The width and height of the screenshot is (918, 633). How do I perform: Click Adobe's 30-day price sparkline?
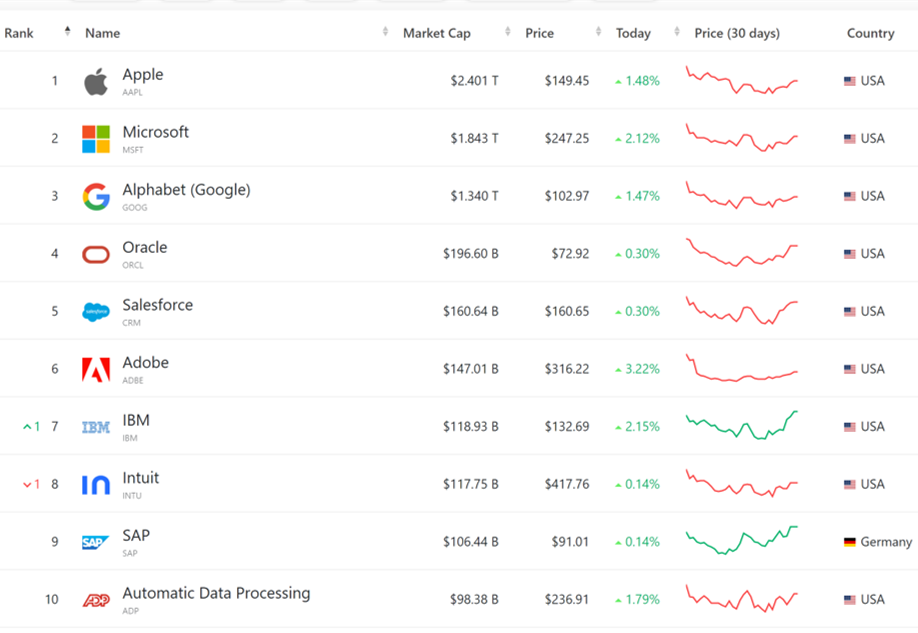pyautogui.click(x=742, y=368)
